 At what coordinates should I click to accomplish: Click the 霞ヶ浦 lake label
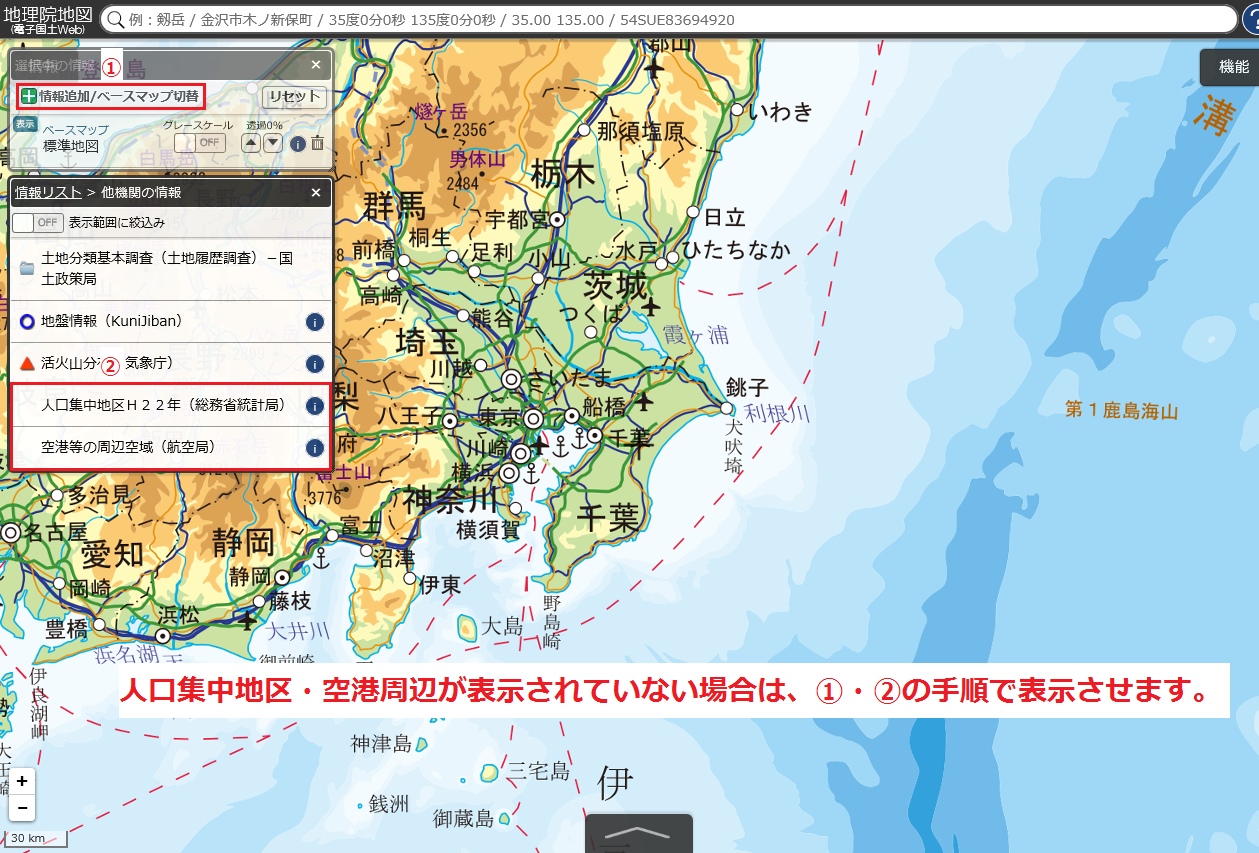click(695, 336)
